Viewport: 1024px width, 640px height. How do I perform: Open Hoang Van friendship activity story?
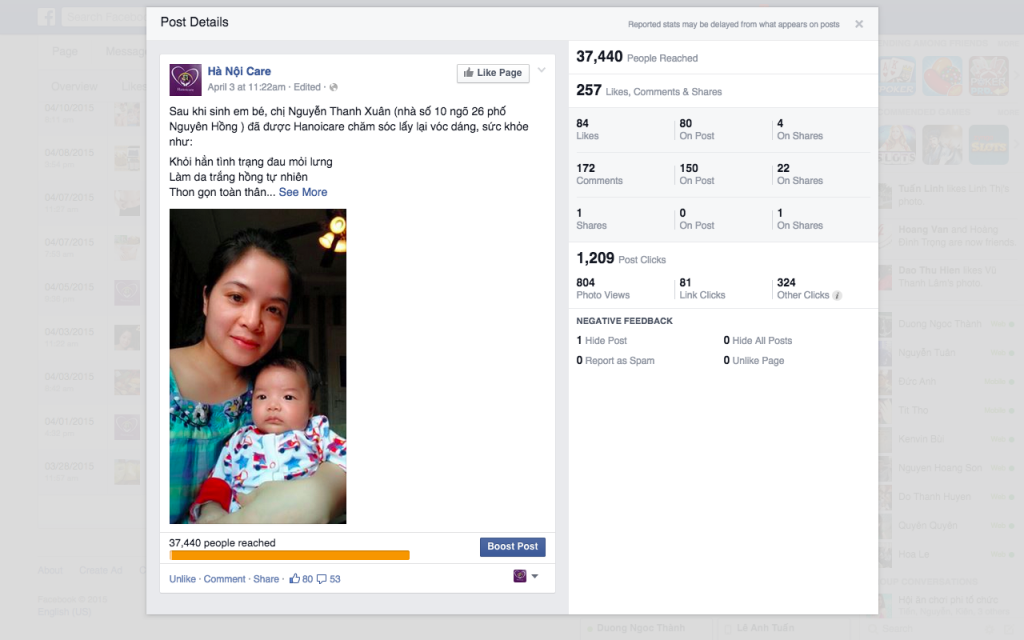click(x=948, y=236)
